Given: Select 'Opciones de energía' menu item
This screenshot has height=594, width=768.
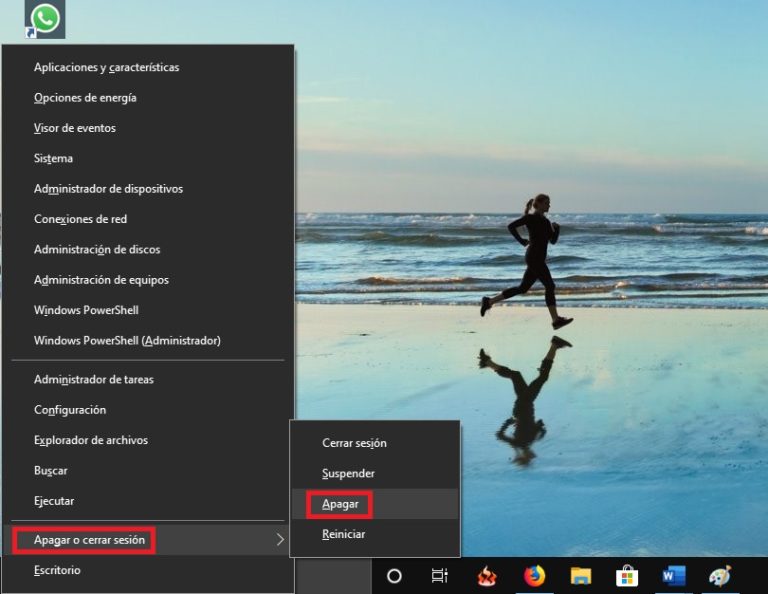Looking at the screenshot, I should [x=85, y=98].
